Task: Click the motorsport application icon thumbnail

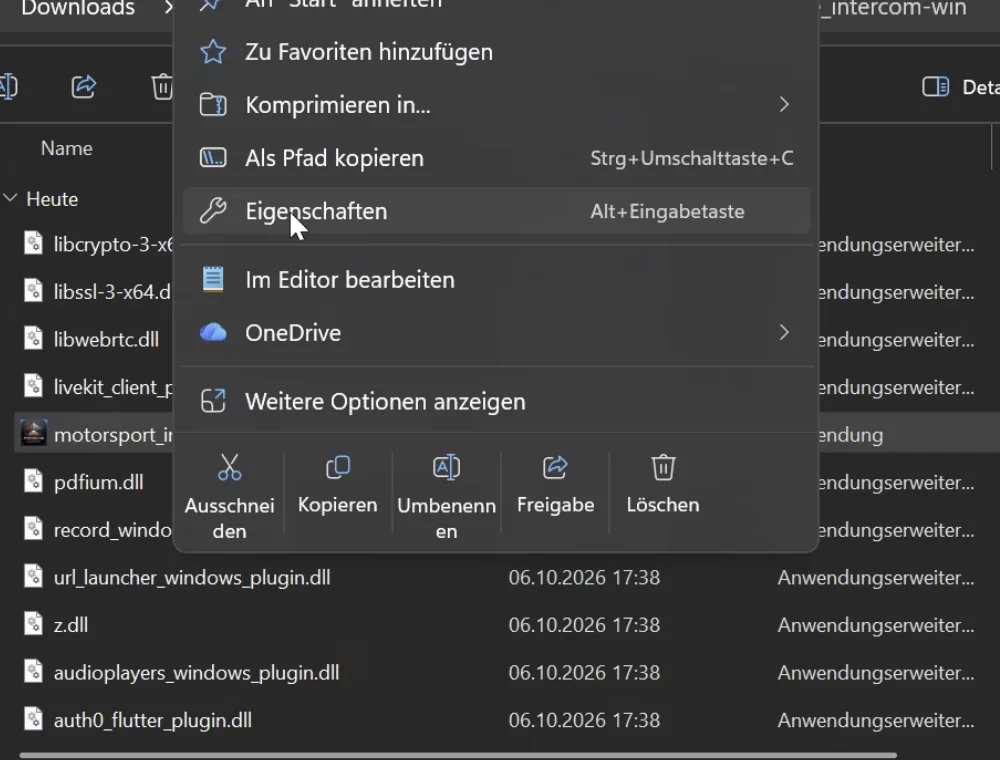Action: tap(33, 433)
